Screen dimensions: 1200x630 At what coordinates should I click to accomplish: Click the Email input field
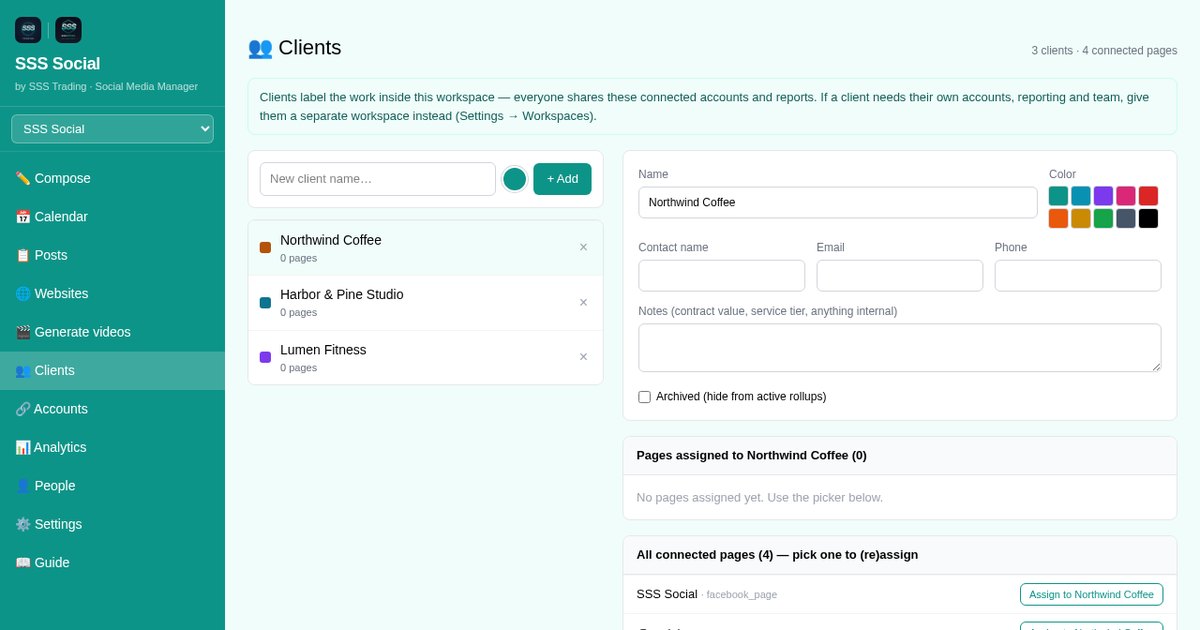point(900,276)
